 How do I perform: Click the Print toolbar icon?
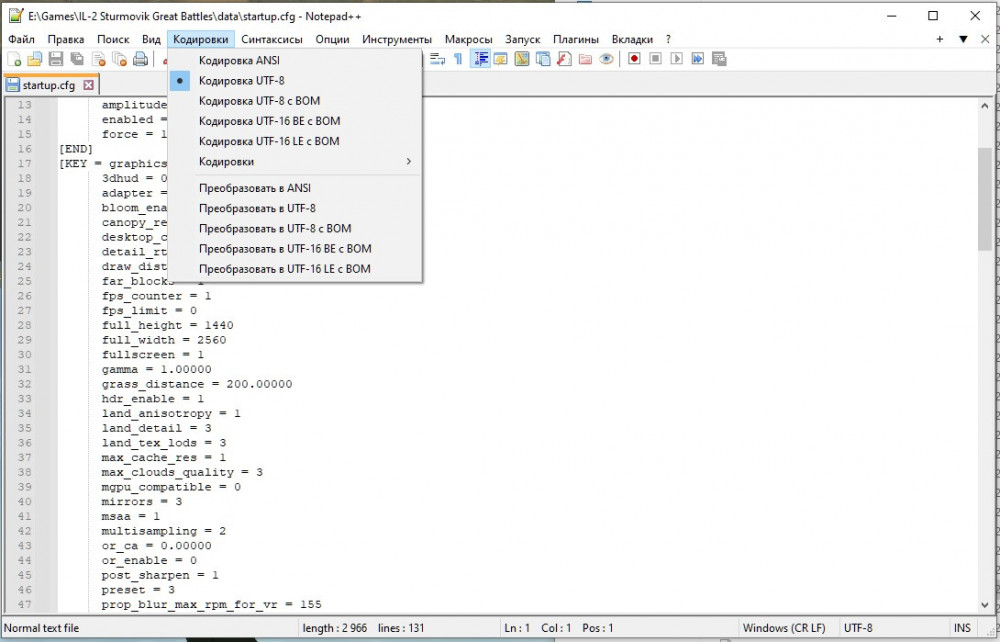(140, 59)
